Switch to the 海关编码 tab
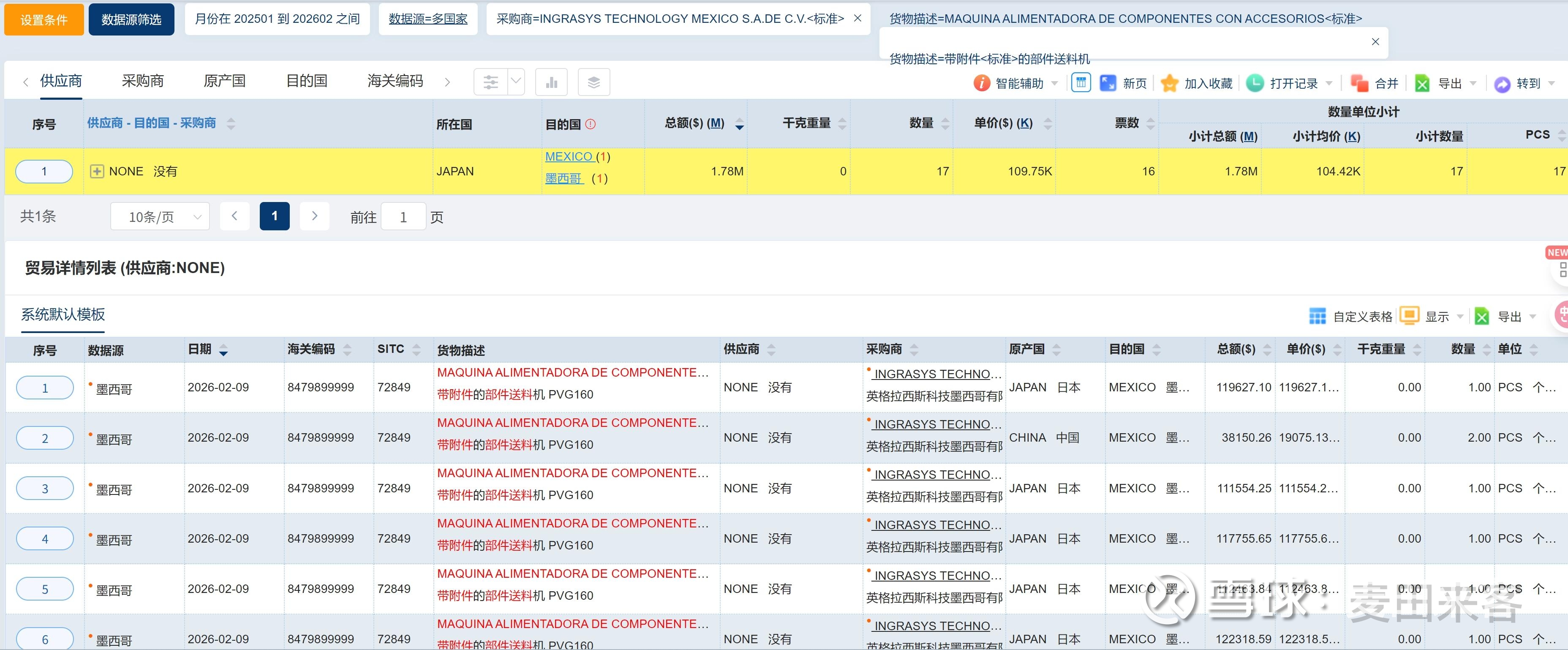Viewport: 1568px width, 650px height. tap(395, 81)
